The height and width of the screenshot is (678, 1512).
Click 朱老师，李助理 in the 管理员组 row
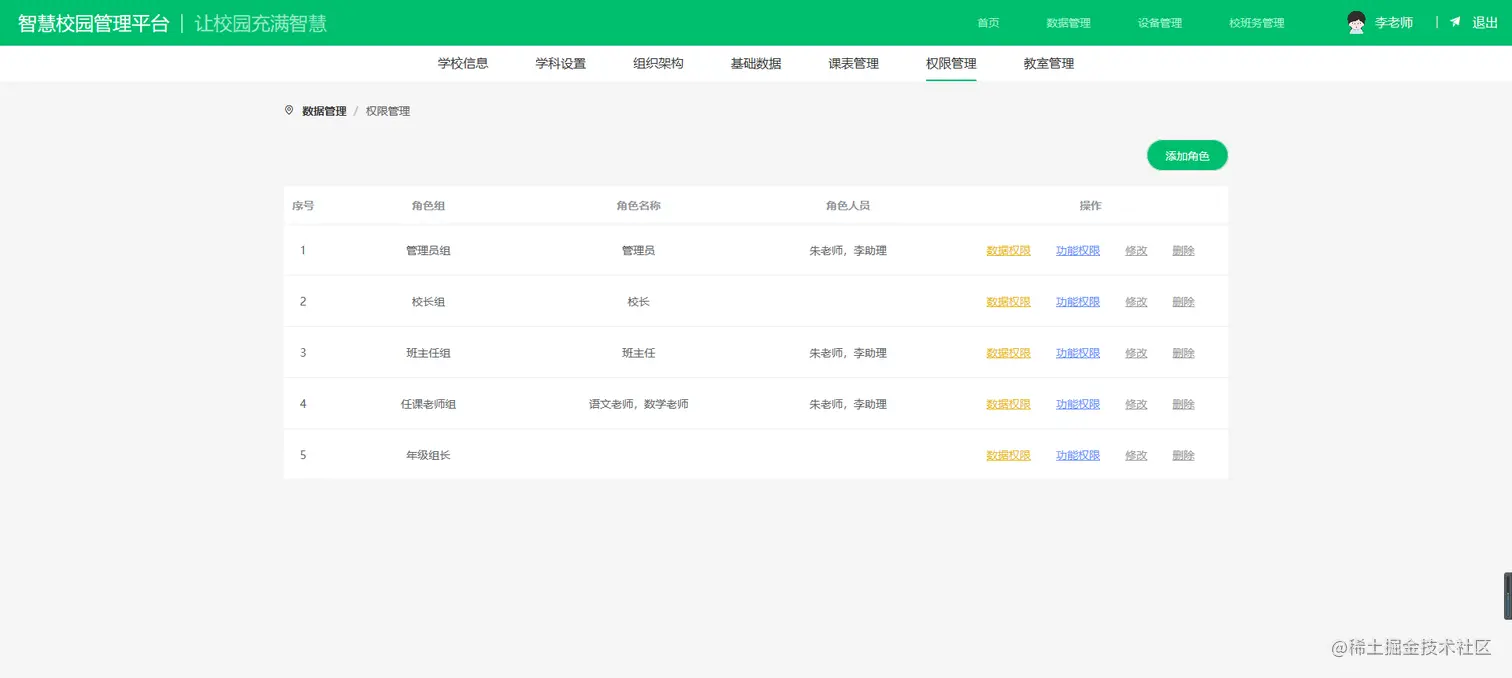(848, 251)
